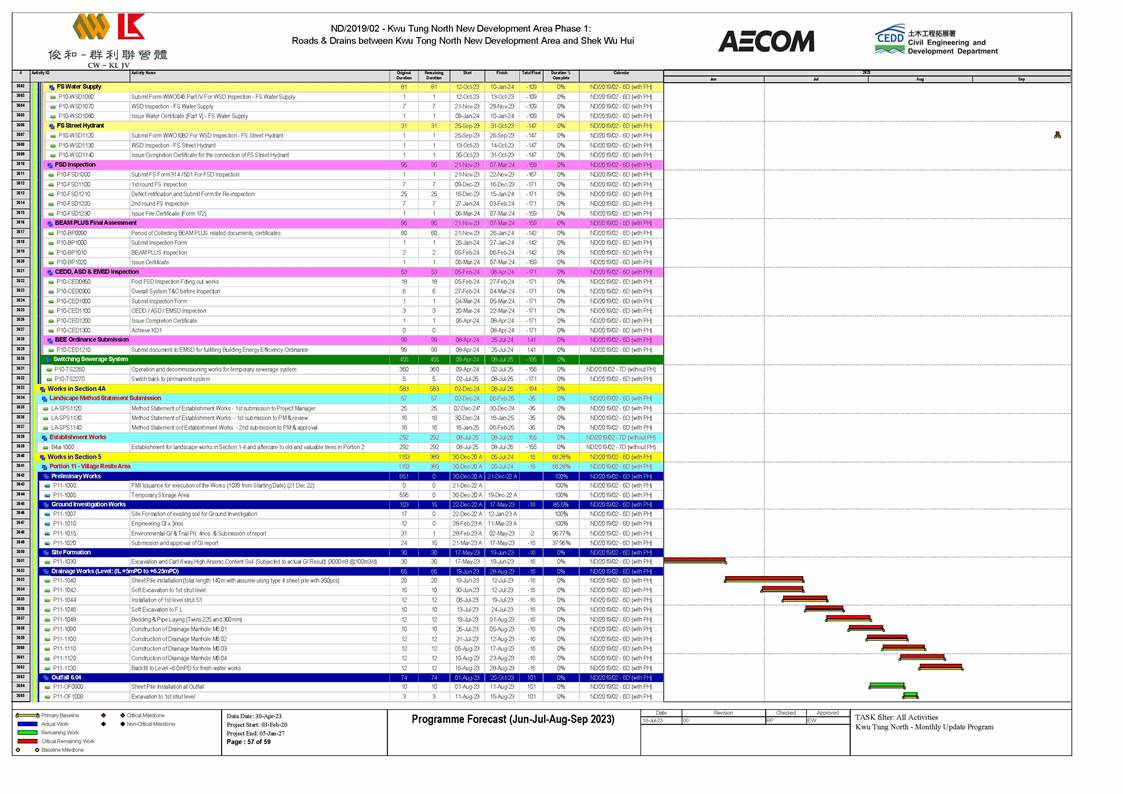Screen dimensions: 1123x794
Task: Click the WBS icon beside Works in Section 4A
Action: click(43, 389)
